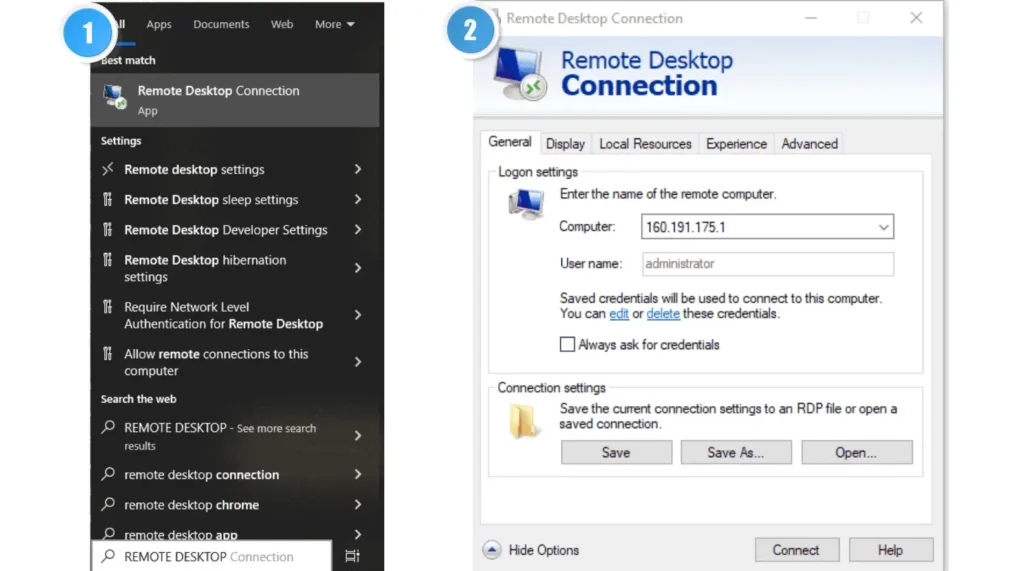Click the Allow remote connections settings icon

(x=108, y=353)
